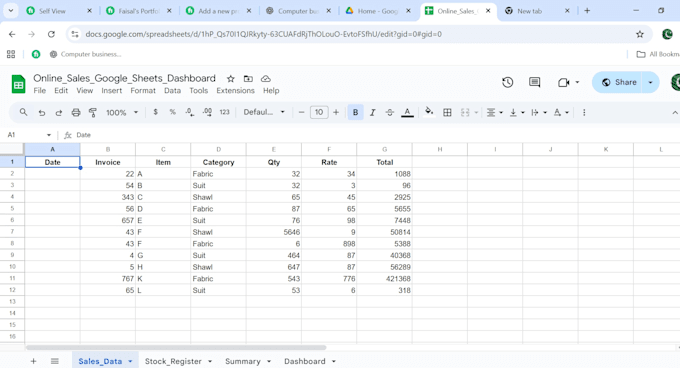Switch to Summary sheet tab
This screenshot has width=680, height=368.
(x=242, y=361)
